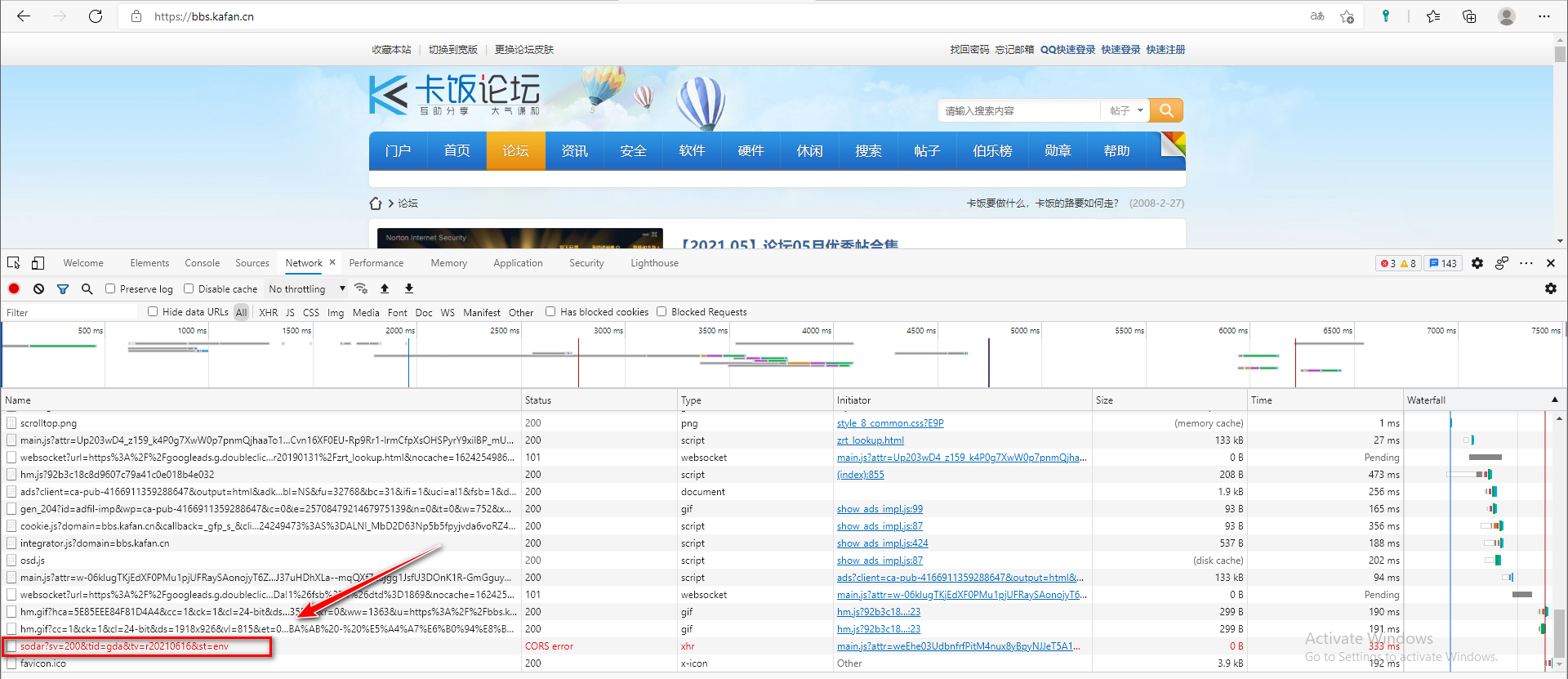This screenshot has height=679, width=1568.
Task: Check Hide data URLs
Action: click(x=153, y=311)
